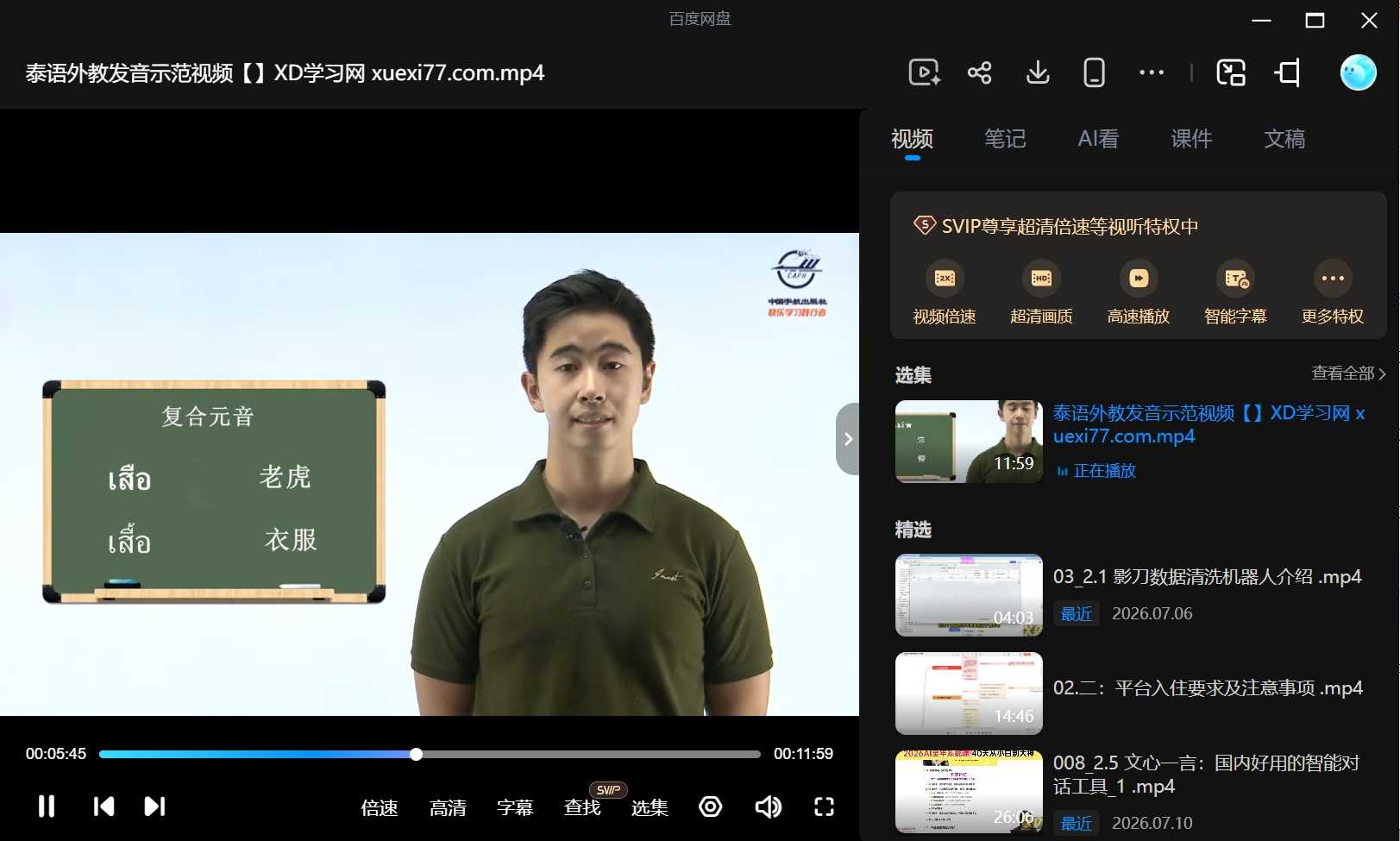This screenshot has width=1400, height=841.
Task: Click the video progress bar handle
Action: pyautogui.click(x=416, y=754)
